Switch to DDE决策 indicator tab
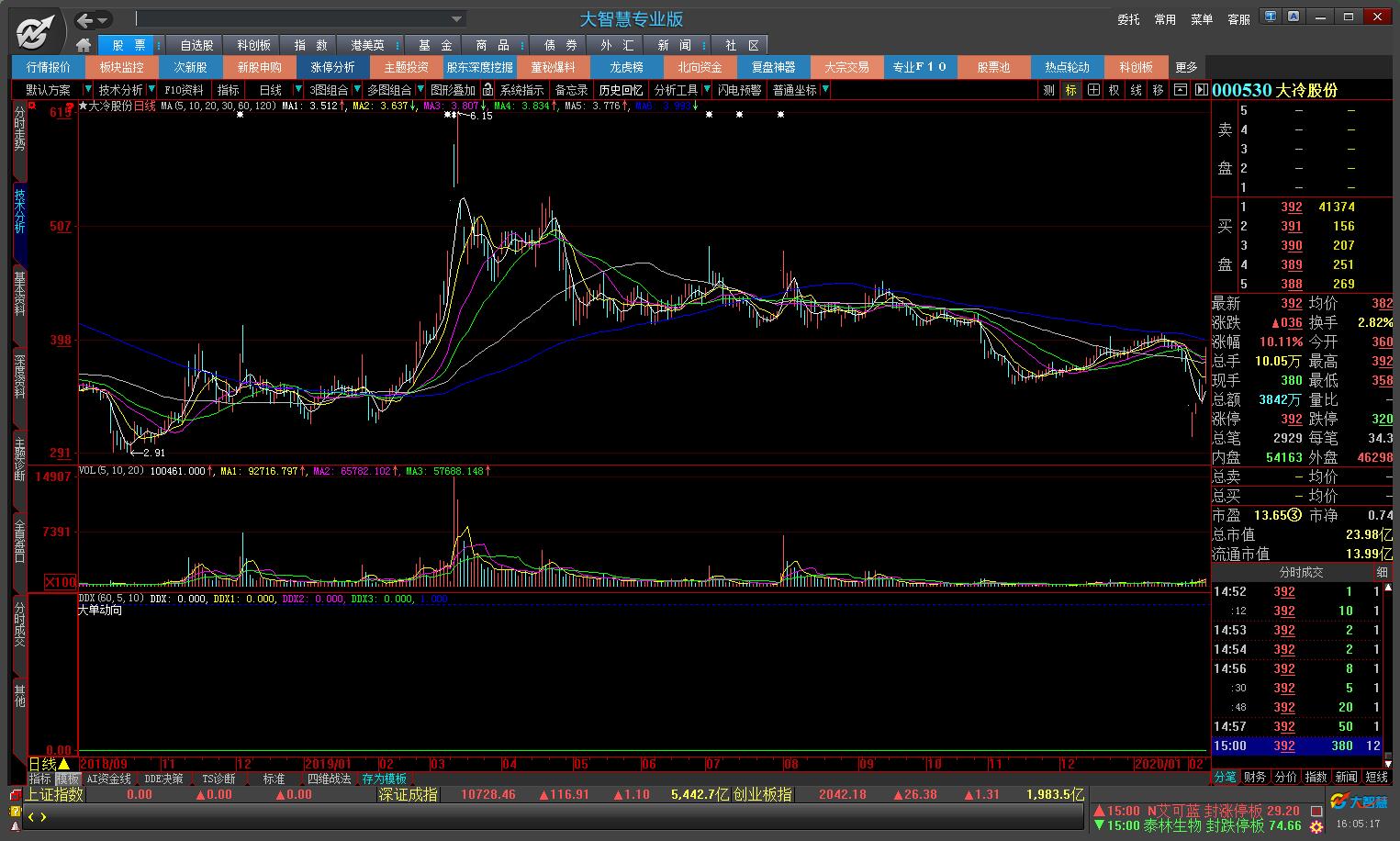This screenshot has height=841, width=1400. pos(163,779)
